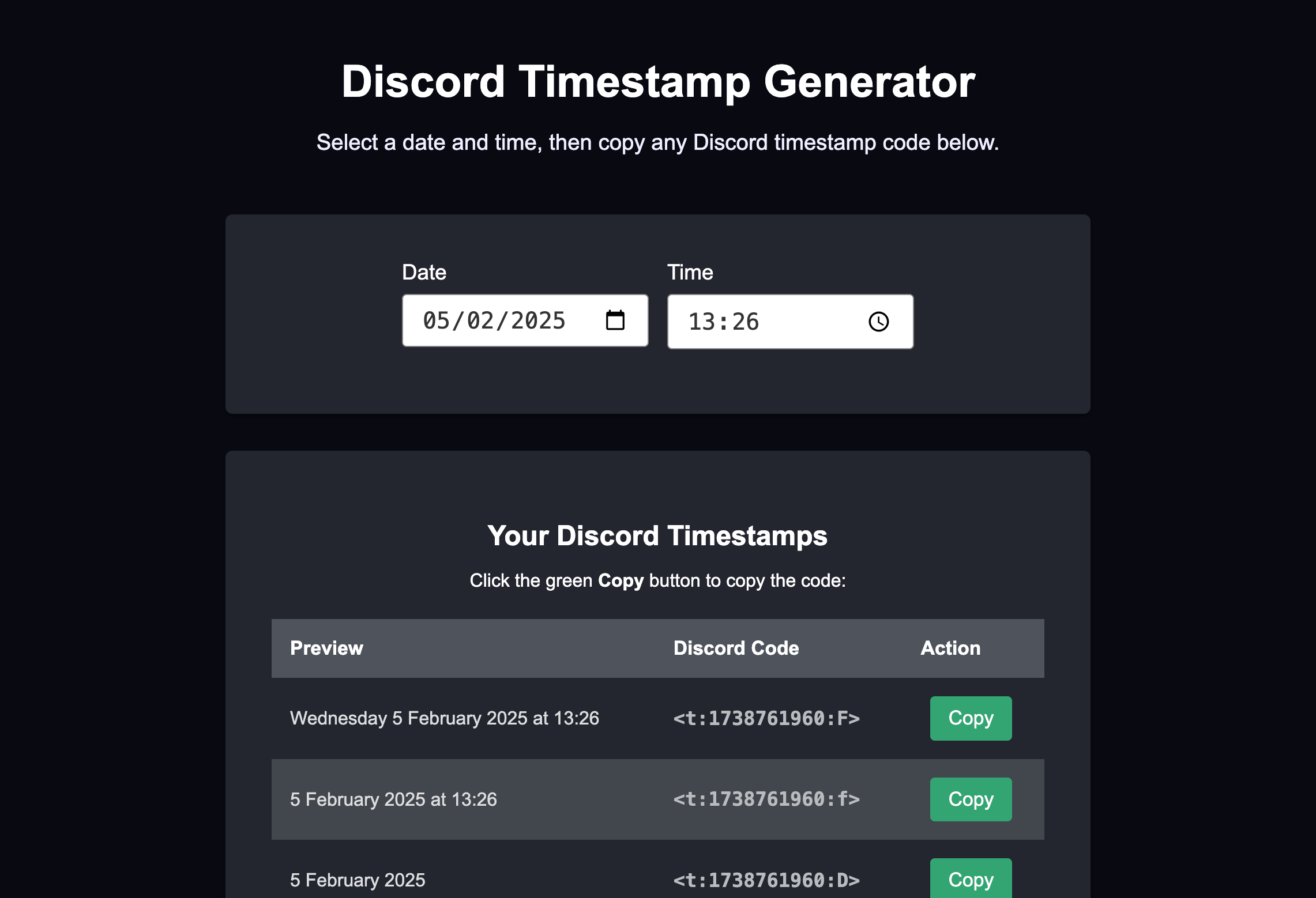Click the Preview column header
The image size is (1316, 898).
pos(326,648)
